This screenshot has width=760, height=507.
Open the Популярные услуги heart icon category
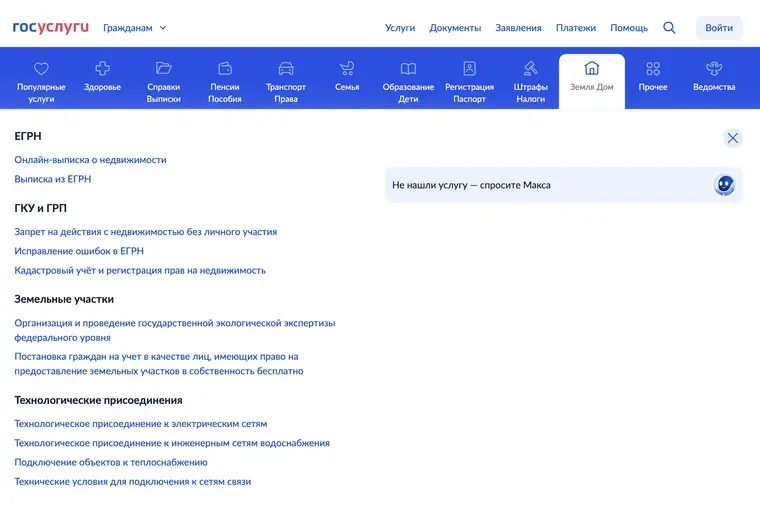click(41, 69)
